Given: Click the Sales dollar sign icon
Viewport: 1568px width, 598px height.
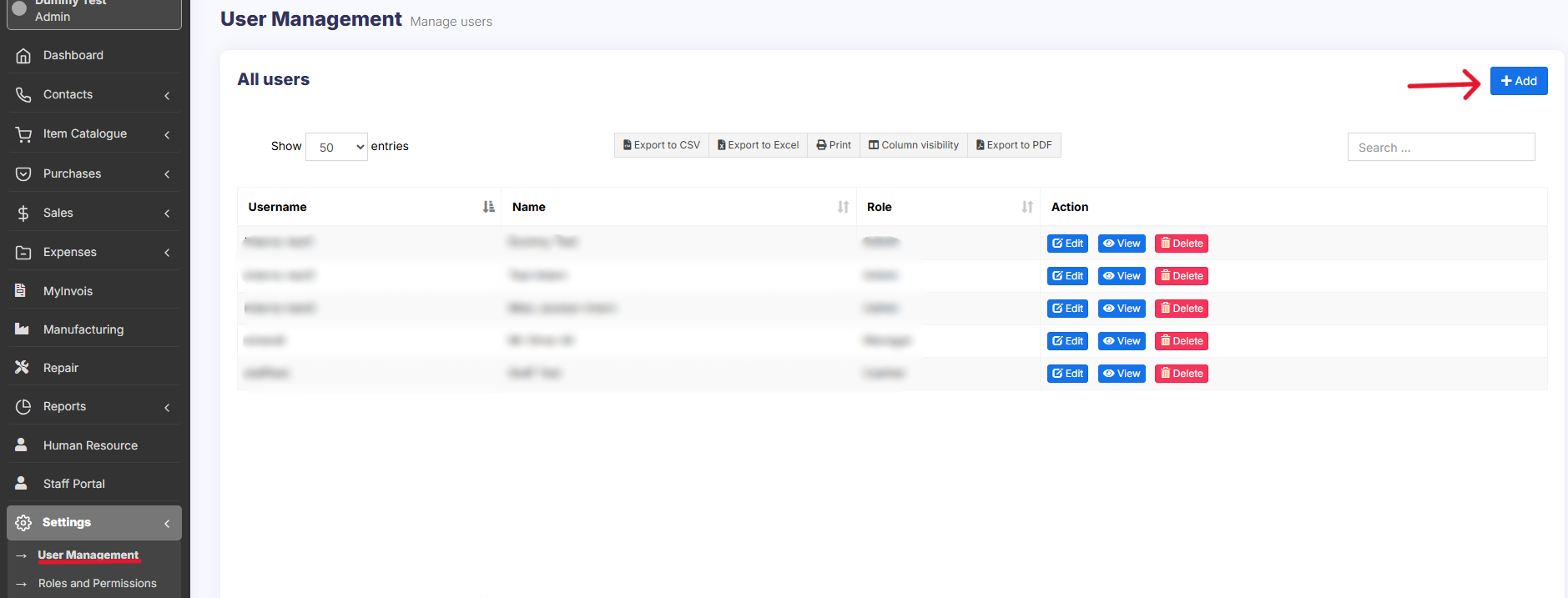Looking at the screenshot, I should (23, 214).
